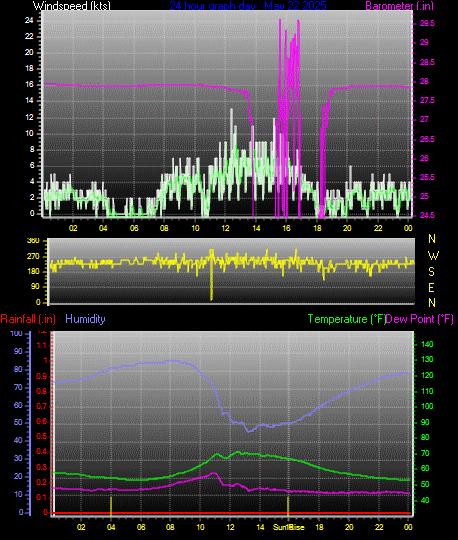Click the 140 temperature axis value
This screenshot has height=540, width=458.
[427, 344]
